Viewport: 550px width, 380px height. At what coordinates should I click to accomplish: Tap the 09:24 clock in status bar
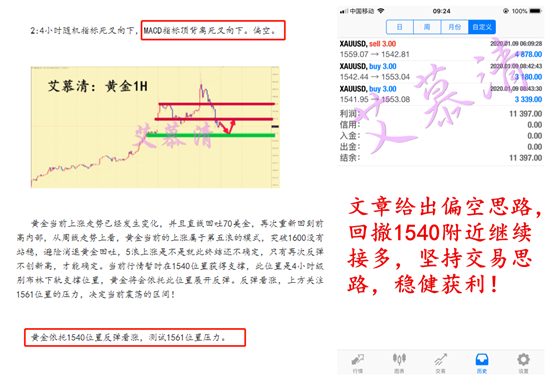point(441,11)
